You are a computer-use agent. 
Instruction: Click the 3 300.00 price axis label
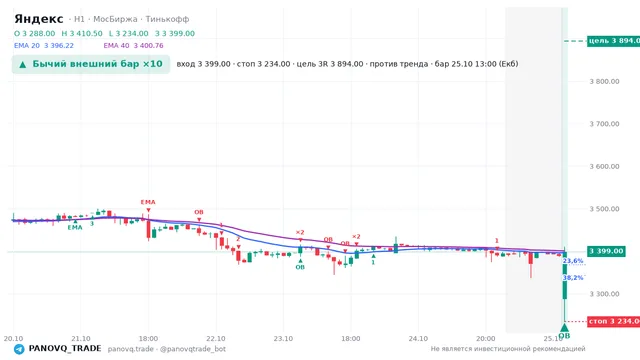tap(604, 293)
